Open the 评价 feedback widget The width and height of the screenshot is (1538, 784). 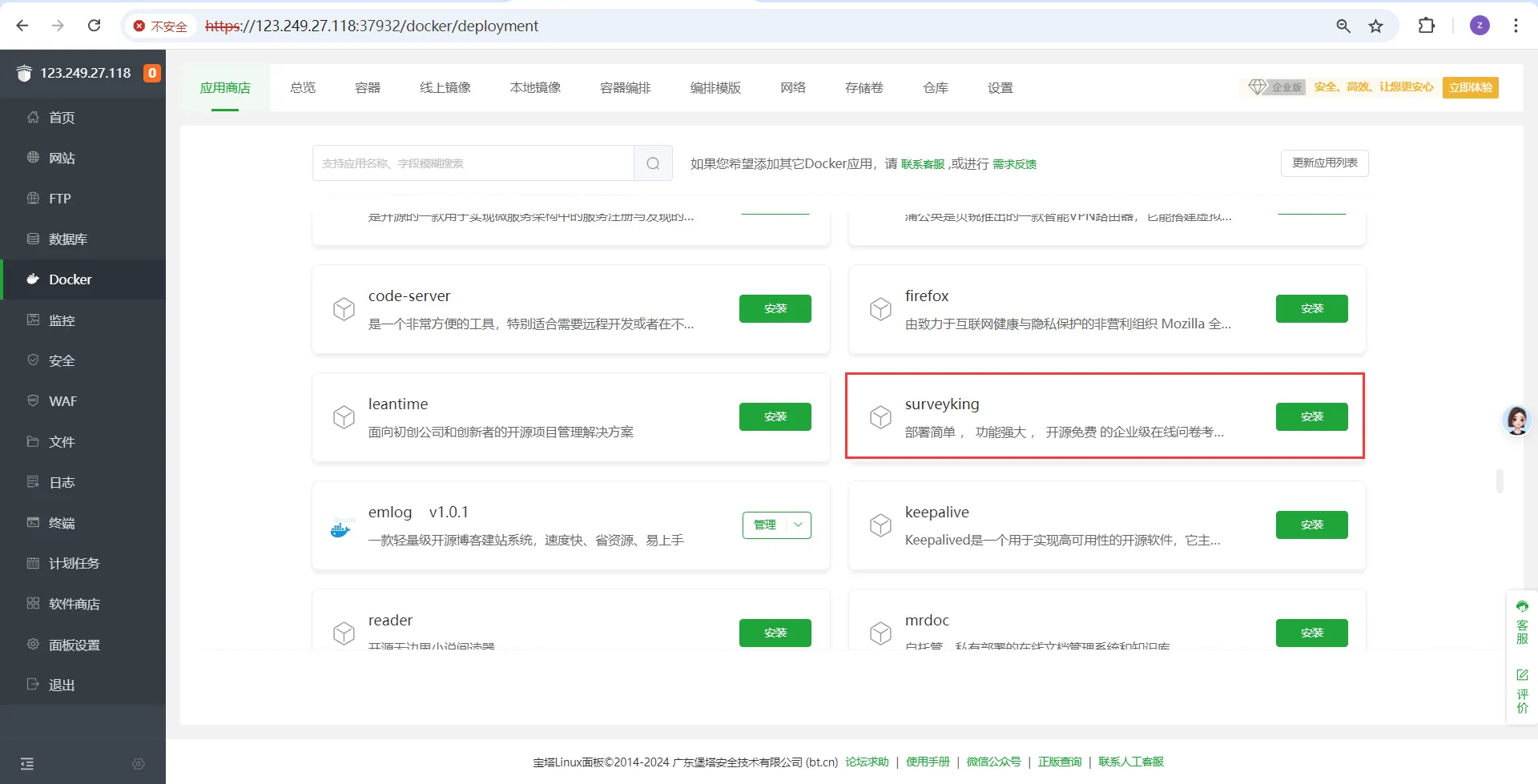point(1522,691)
